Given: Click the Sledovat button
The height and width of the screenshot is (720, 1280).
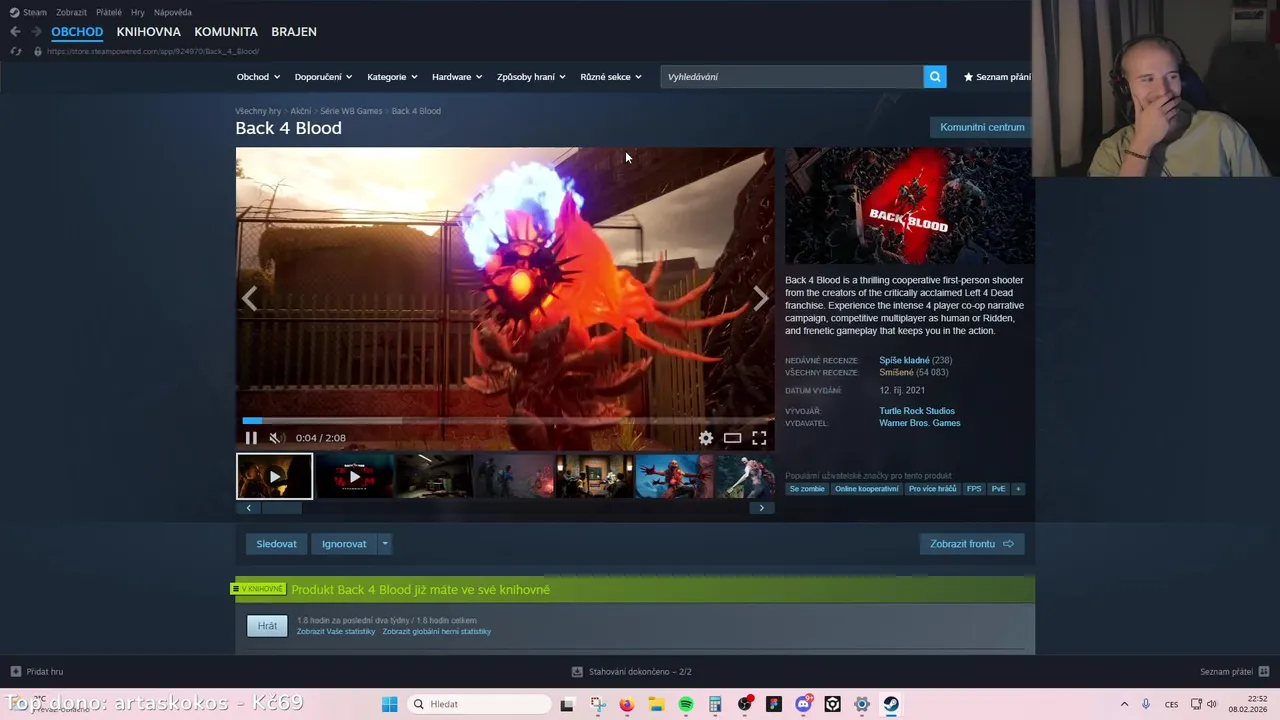Looking at the screenshot, I should [x=276, y=544].
